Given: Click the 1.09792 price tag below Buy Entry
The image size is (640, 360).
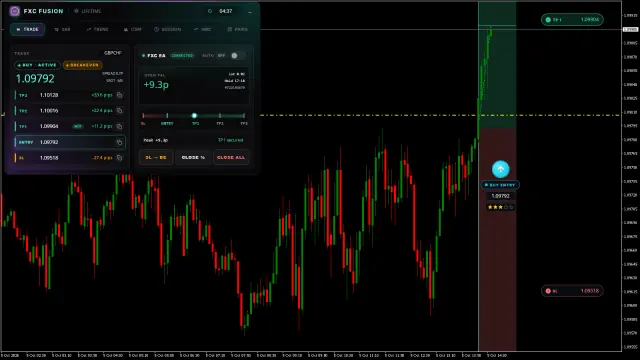Looking at the screenshot, I should (x=500, y=196).
